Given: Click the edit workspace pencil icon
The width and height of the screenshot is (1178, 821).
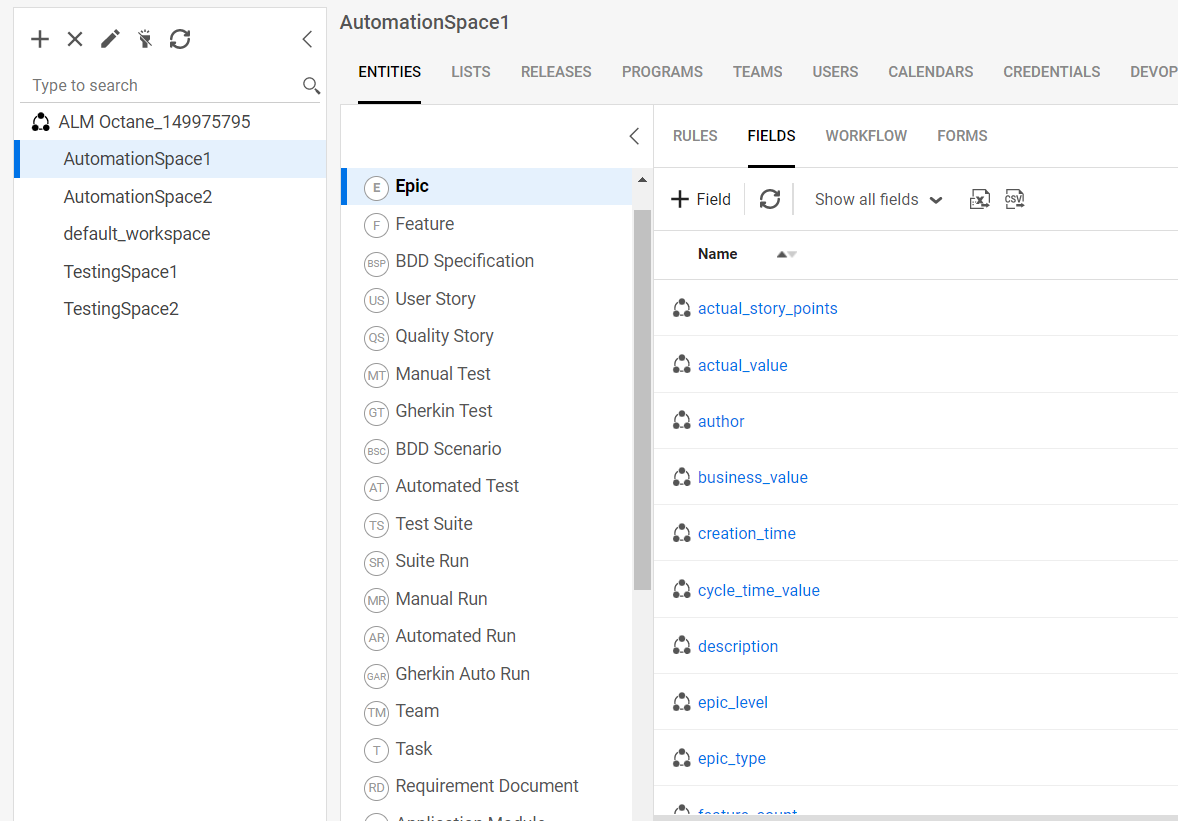Looking at the screenshot, I should (x=110, y=39).
